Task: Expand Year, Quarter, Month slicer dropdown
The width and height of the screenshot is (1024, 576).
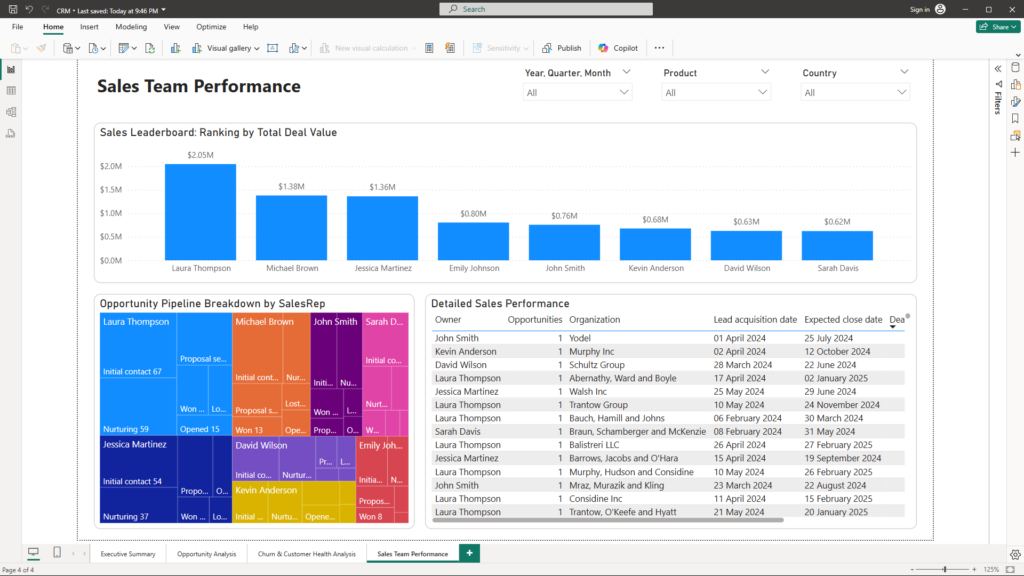Action: [577, 93]
